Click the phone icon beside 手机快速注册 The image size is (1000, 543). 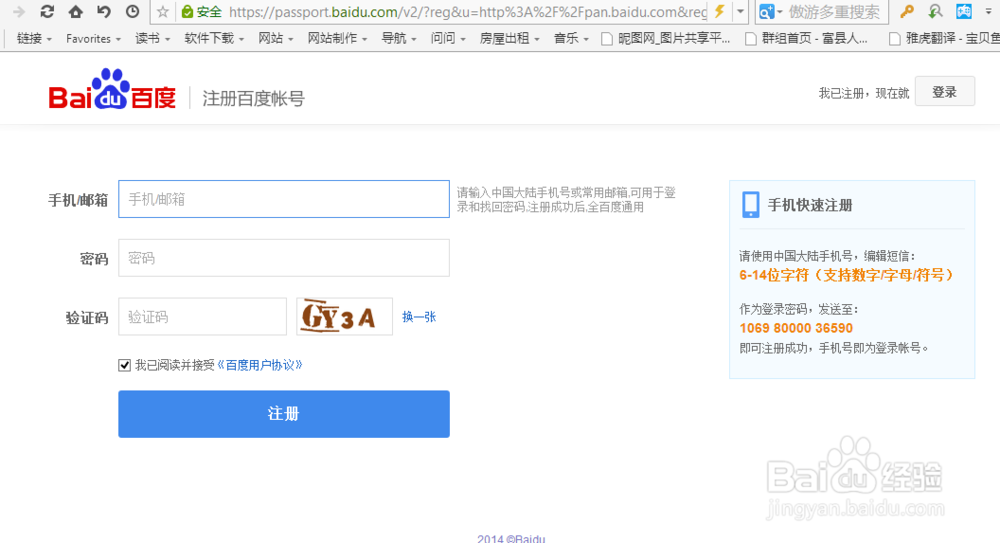(751, 205)
